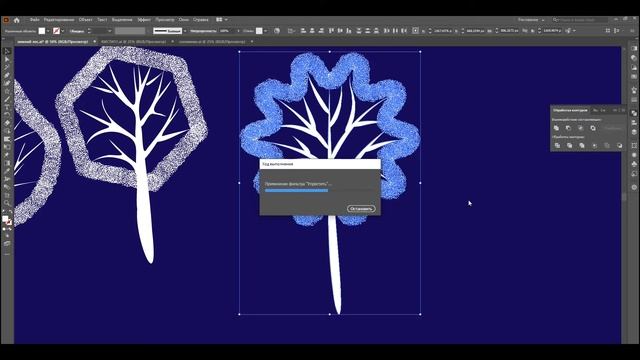
Task: Switch to the third document tab
Action: [211, 42]
